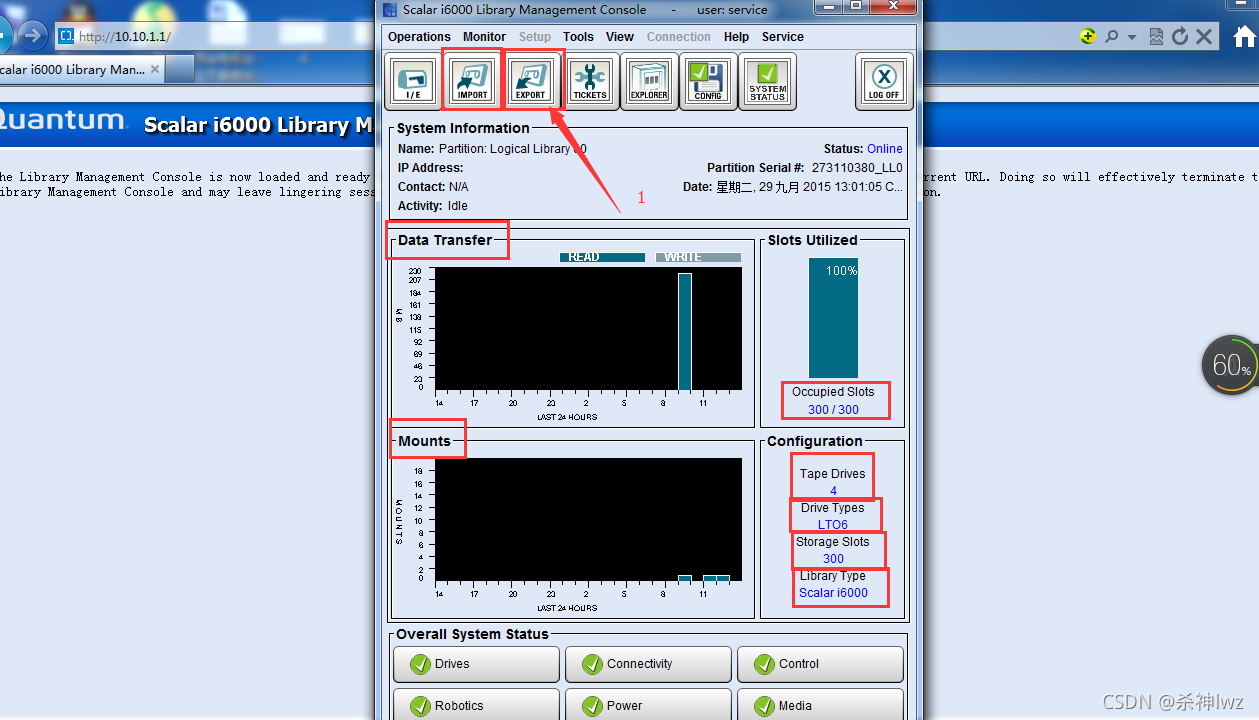Open the Monitor menu
1259x720 pixels.
click(484, 37)
